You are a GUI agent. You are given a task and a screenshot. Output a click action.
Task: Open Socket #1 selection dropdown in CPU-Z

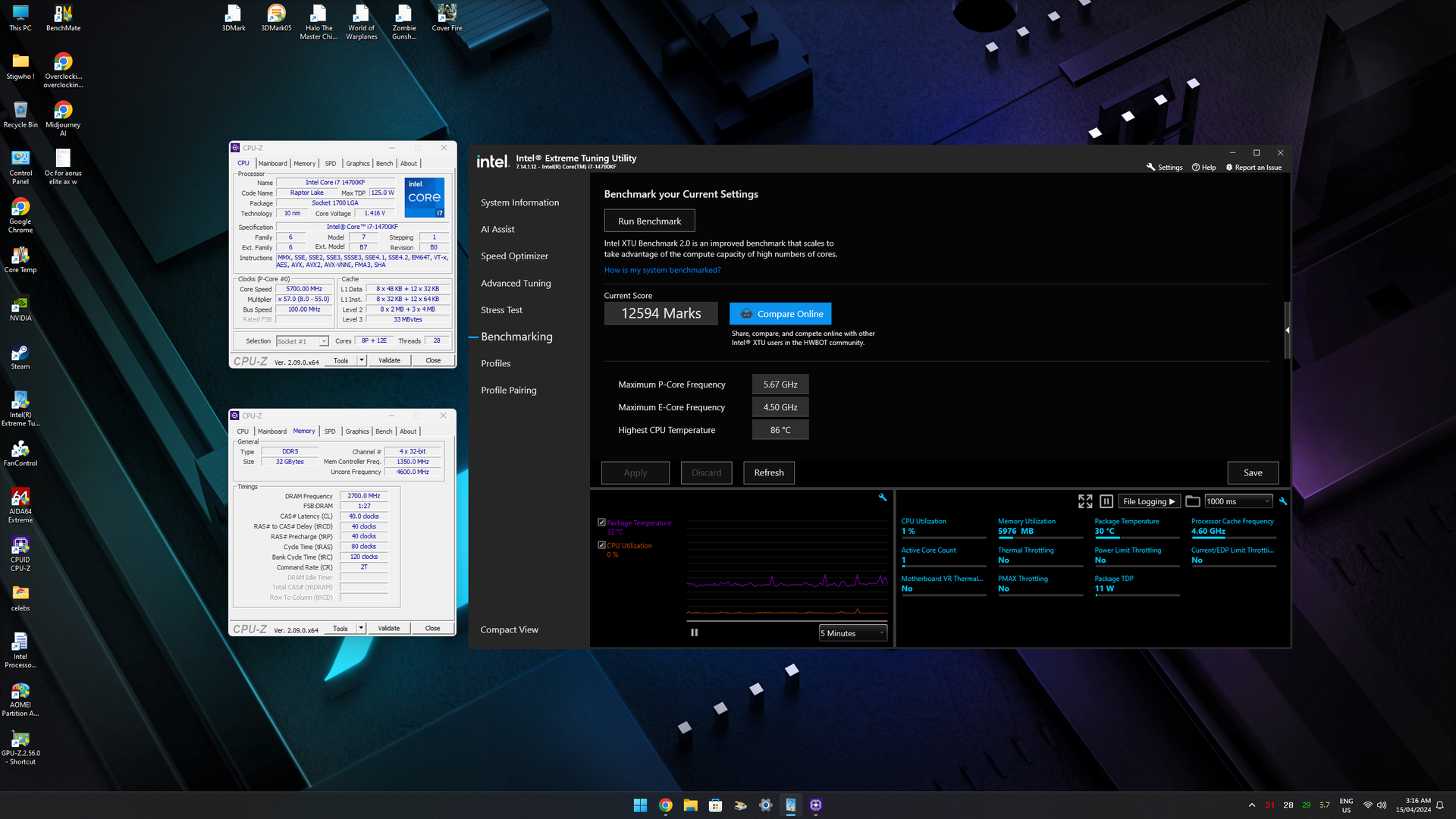(x=302, y=341)
